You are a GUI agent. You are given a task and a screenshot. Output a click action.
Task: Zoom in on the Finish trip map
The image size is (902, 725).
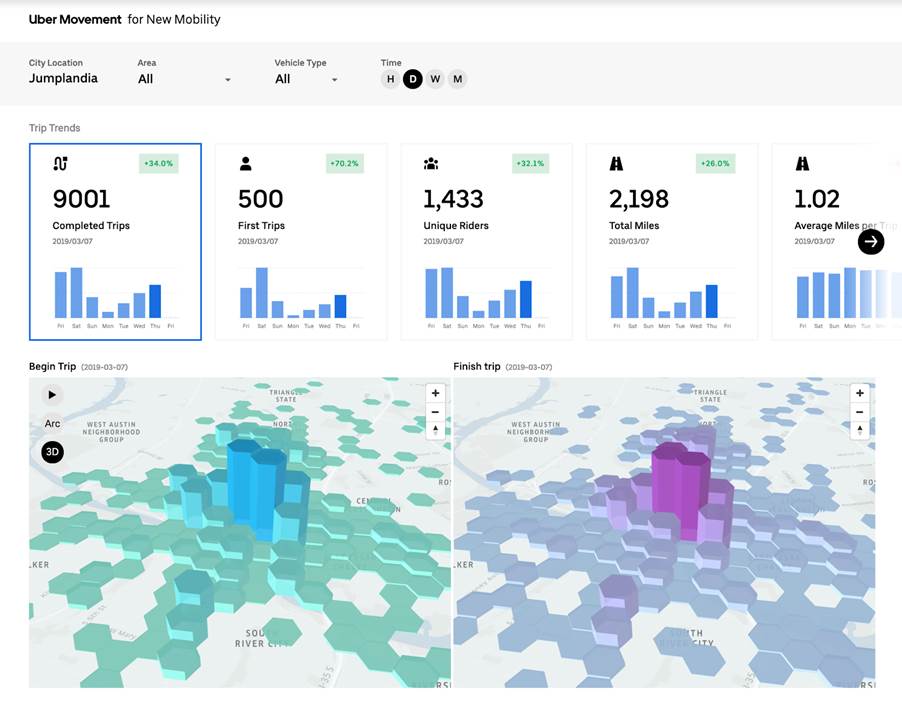pyautogui.click(x=859, y=393)
